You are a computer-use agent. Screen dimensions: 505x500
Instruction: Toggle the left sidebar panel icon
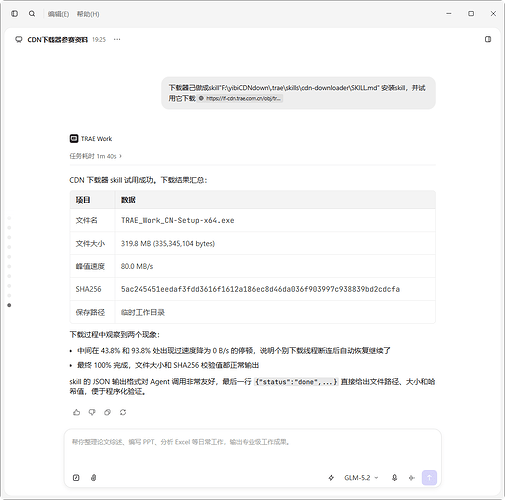(x=14, y=14)
